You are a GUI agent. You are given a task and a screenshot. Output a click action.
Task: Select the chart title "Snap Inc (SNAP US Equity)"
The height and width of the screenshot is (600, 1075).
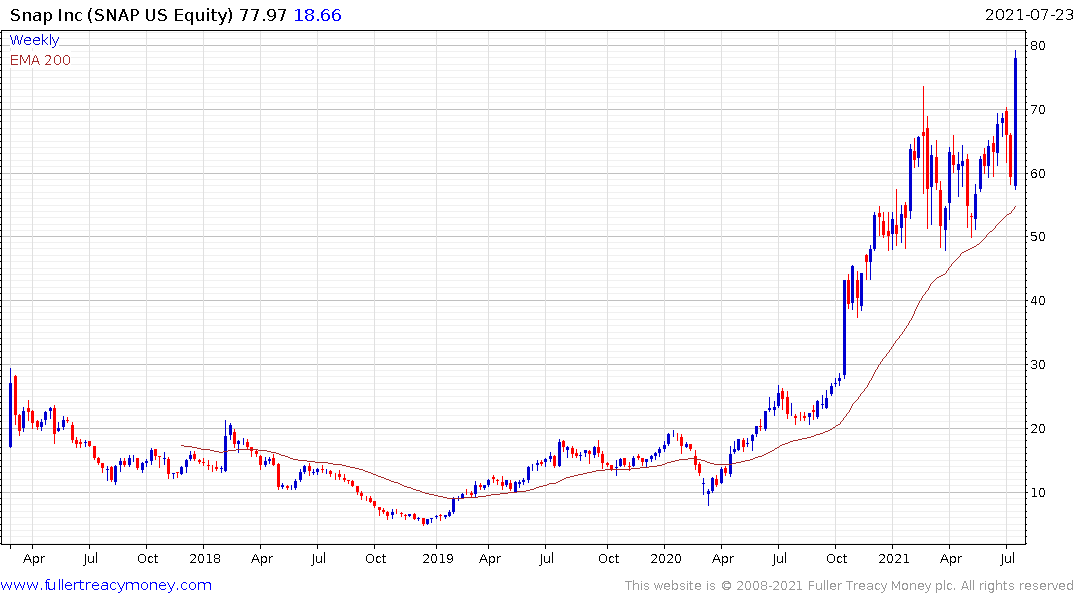click(x=121, y=15)
